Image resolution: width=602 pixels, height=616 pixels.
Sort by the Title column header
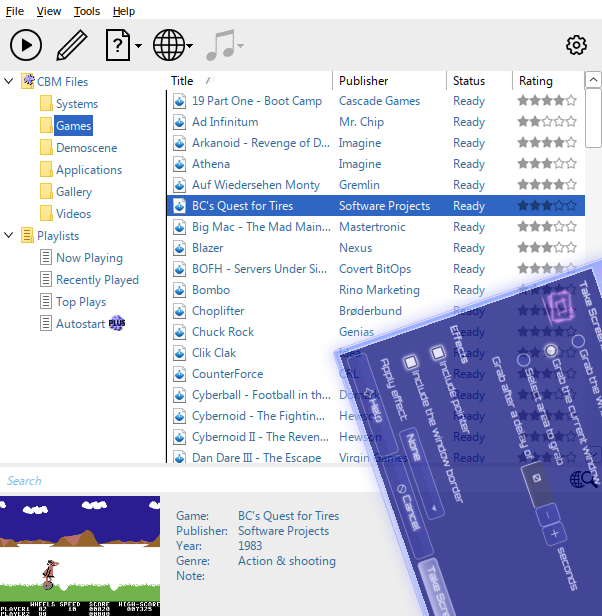coord(250,81)
